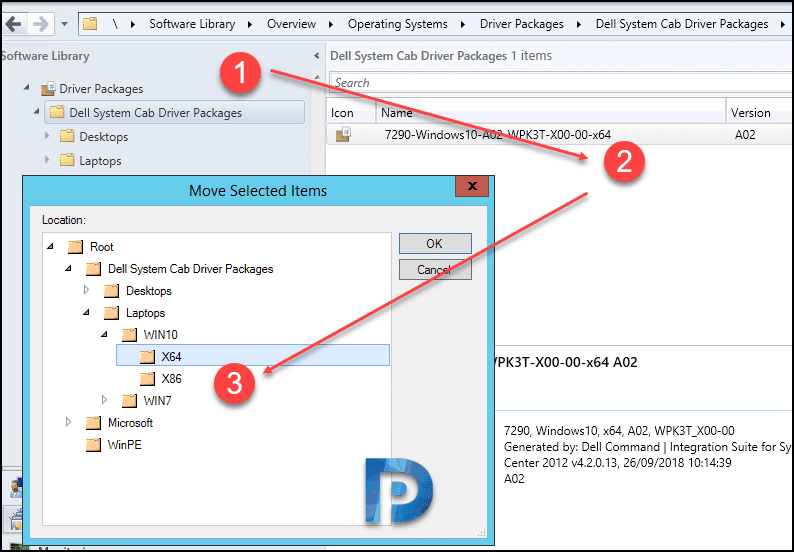Select Root folder in dialog tree

pos(101,247)
